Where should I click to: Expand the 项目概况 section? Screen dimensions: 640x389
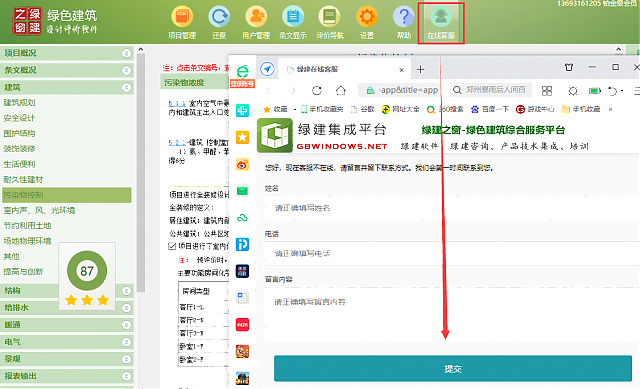pyautogui.click(x=127, y=53)
